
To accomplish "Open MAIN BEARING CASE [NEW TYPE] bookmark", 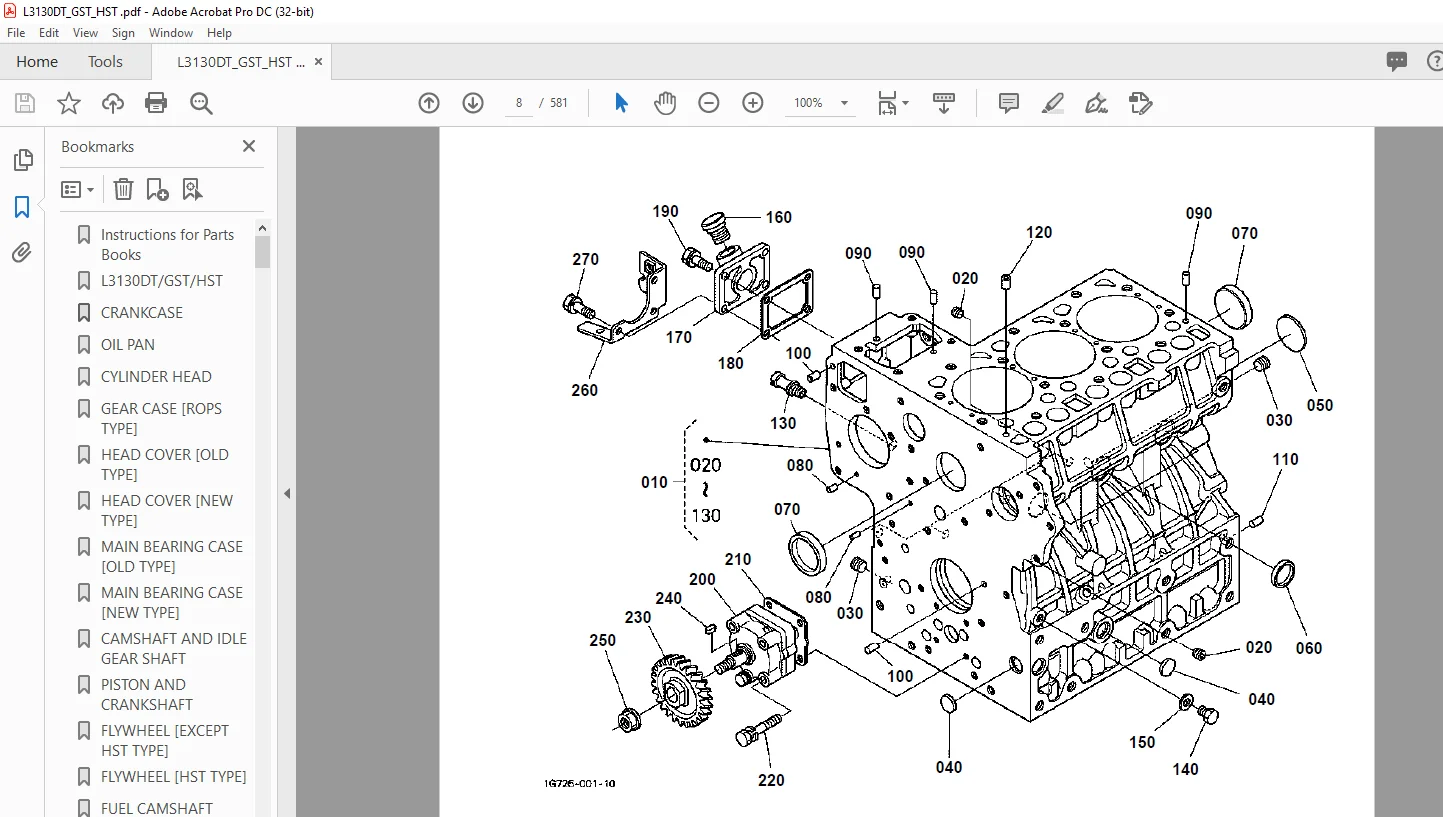I will click(172, 602).
